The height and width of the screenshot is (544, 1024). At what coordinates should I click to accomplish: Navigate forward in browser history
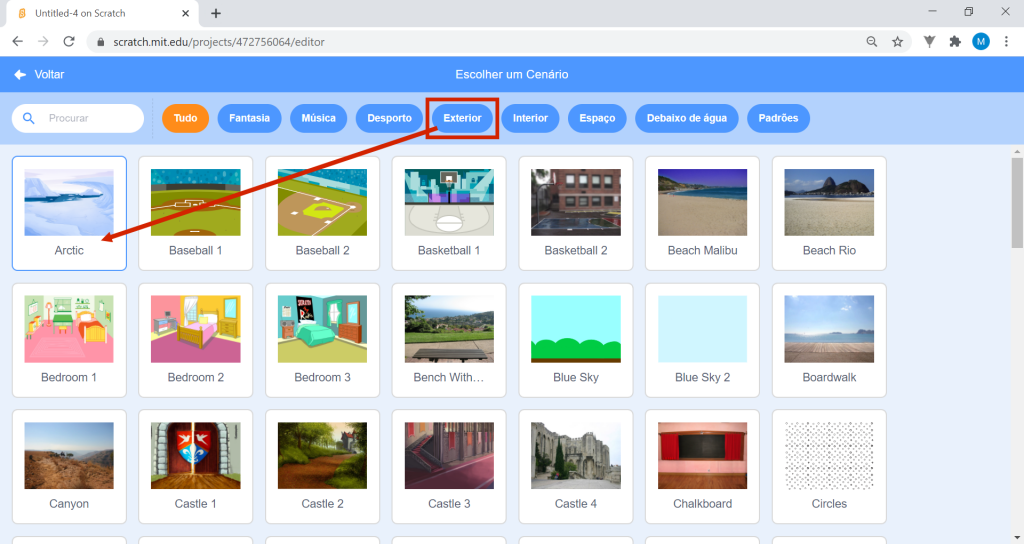coord(43,41)
